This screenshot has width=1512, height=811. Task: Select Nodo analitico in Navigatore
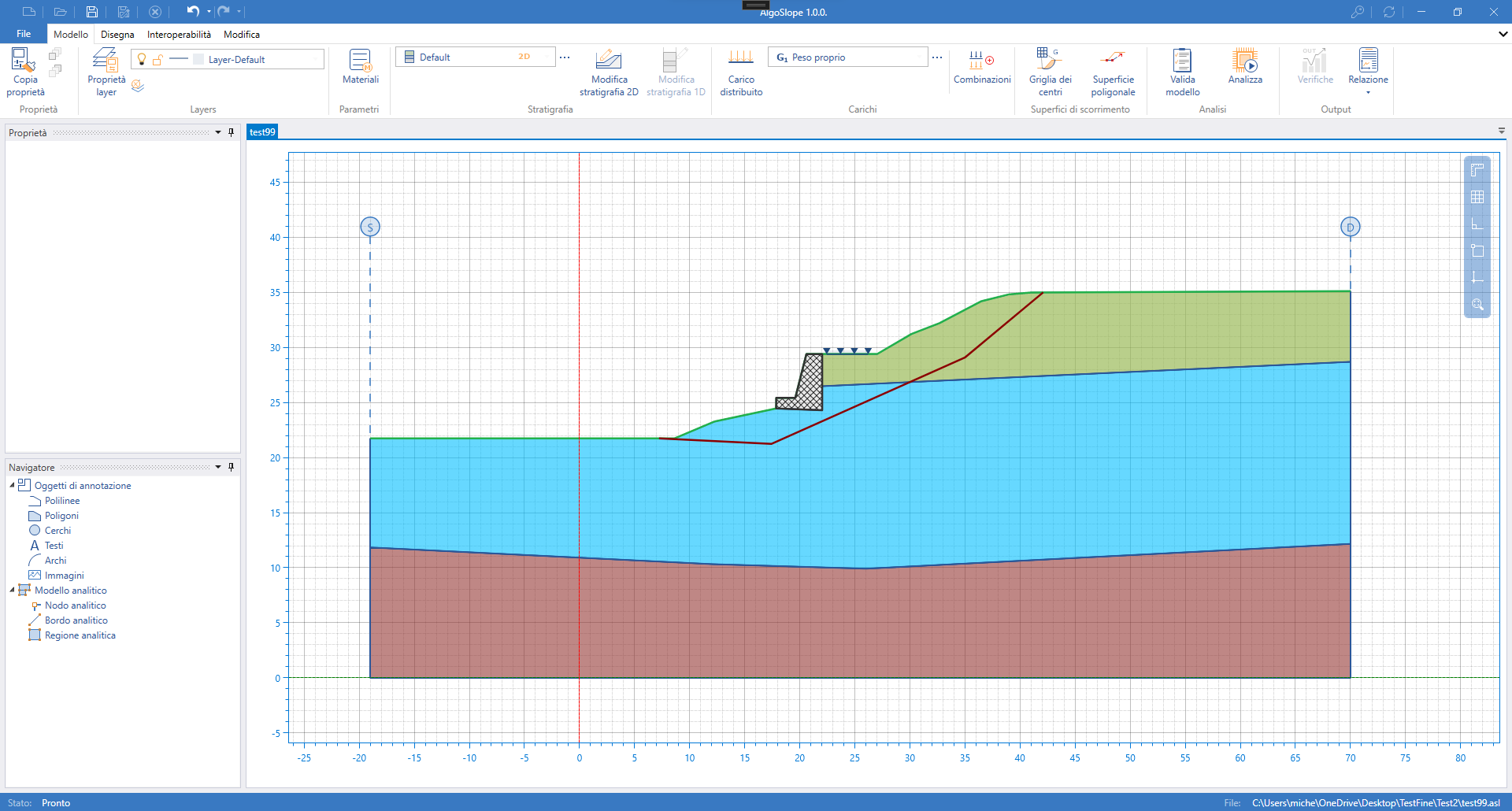75,605
